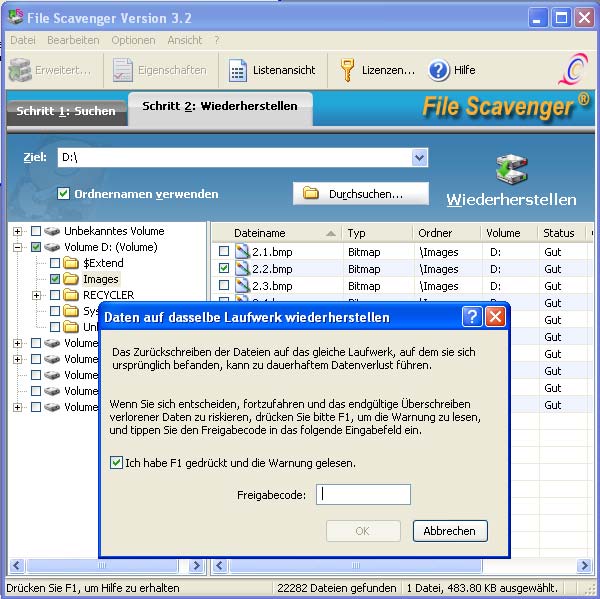Click the Wiederherstellen drive icon
Screen dimensions: 600x599
[512, 170]
